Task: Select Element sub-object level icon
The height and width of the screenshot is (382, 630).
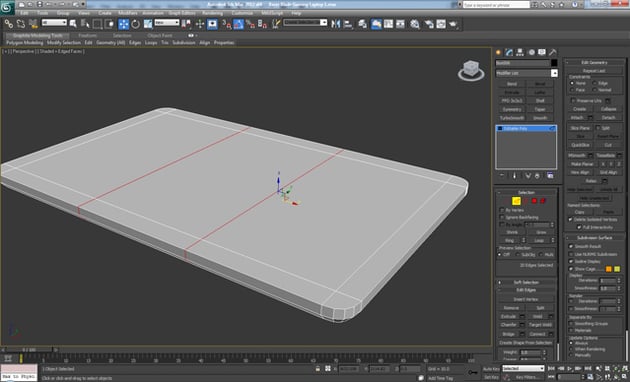Action: [x=543, y=201]
